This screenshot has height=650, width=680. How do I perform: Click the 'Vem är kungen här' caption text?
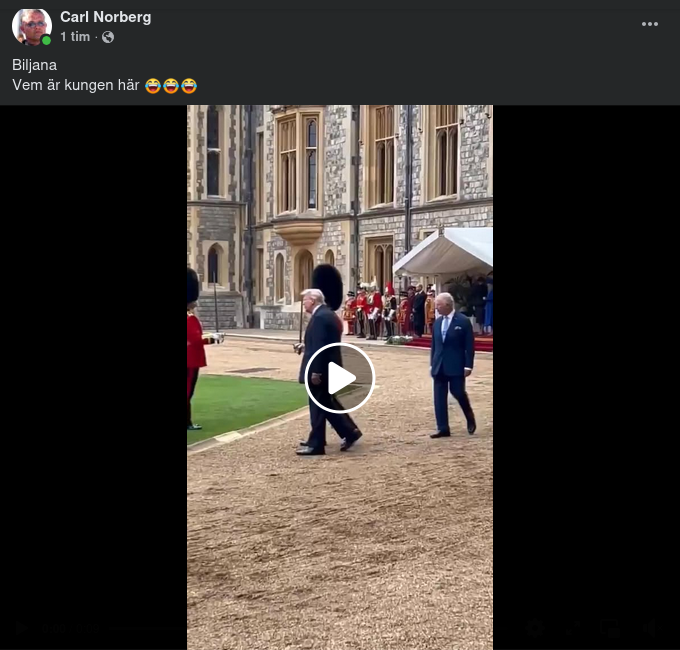(76, 86)
